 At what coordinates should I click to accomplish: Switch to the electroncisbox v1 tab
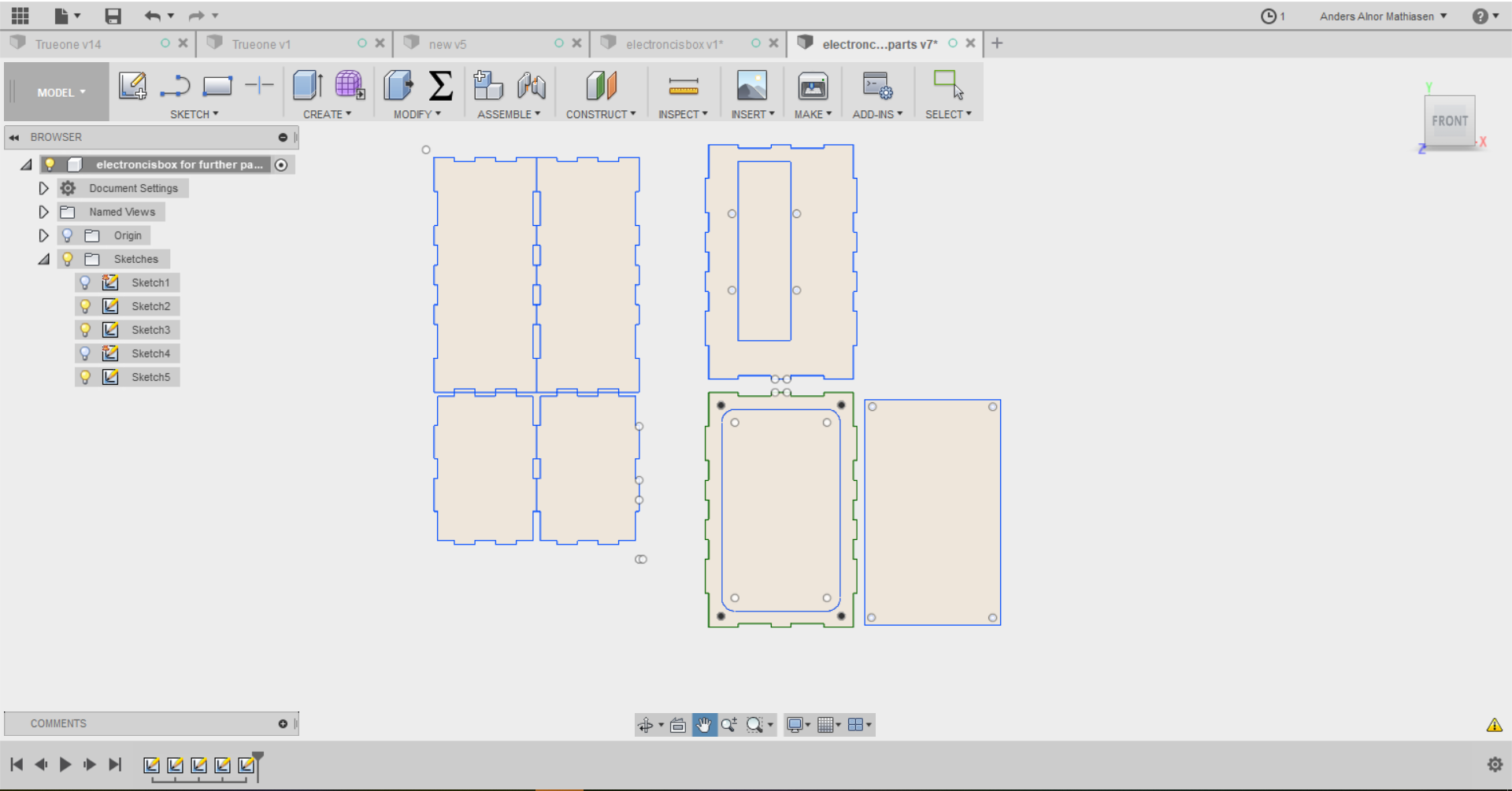coord(674,44)
